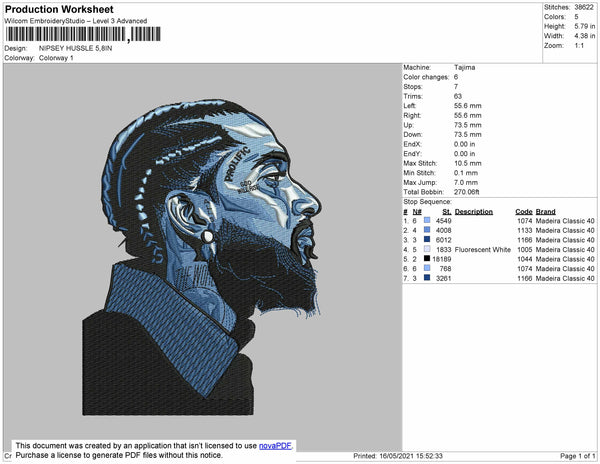600x464 pixels.
Task: Click the 'Description' column header
Action: (474, 212)
